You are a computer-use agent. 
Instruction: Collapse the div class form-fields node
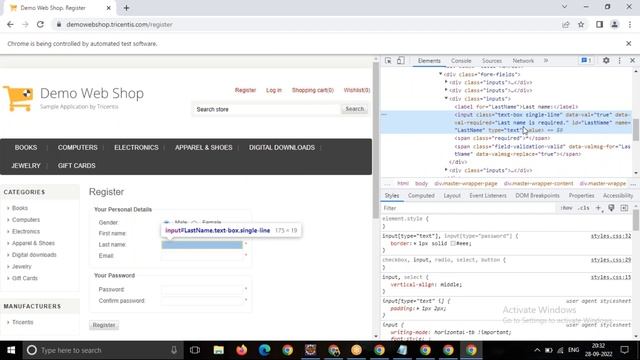(440, 74)
